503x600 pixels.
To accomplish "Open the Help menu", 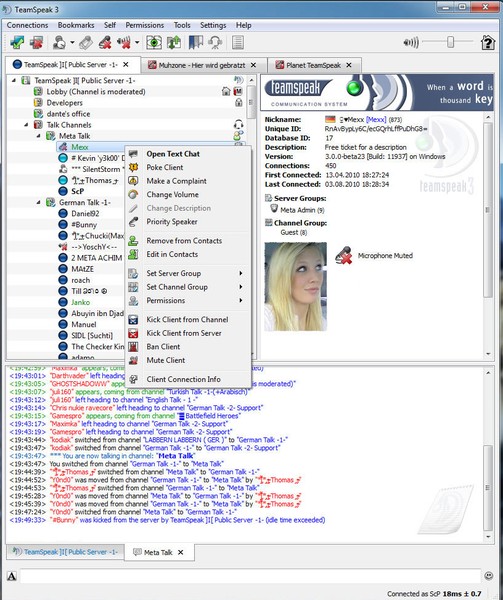I will click(x=243, y=25).
